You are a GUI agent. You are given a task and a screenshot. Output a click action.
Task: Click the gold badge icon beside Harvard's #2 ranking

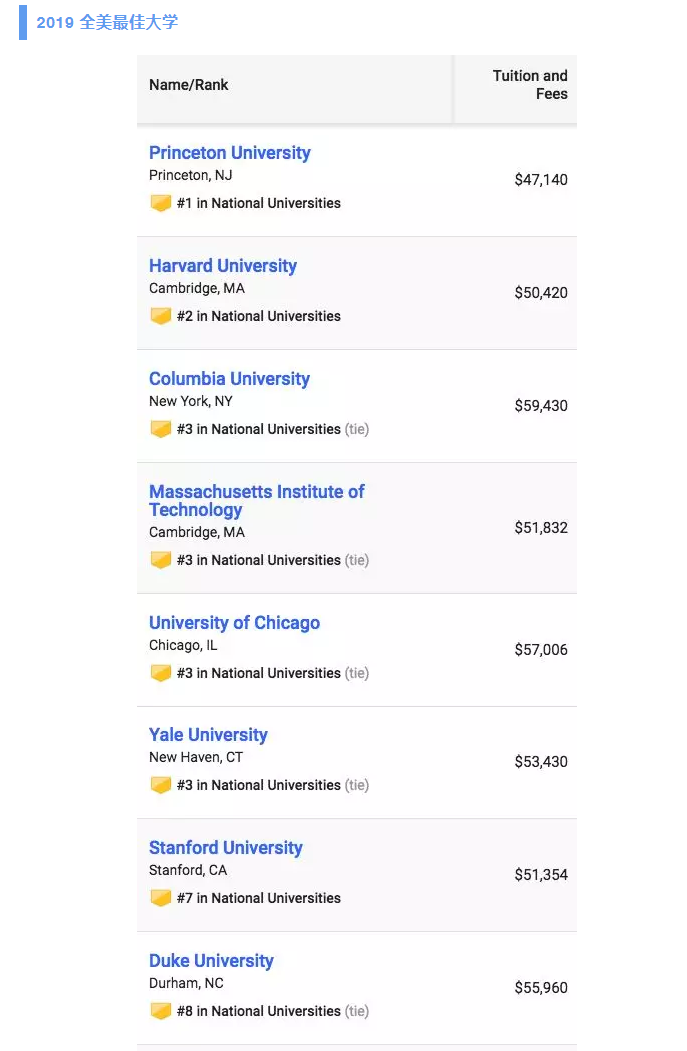pos(161,316)
